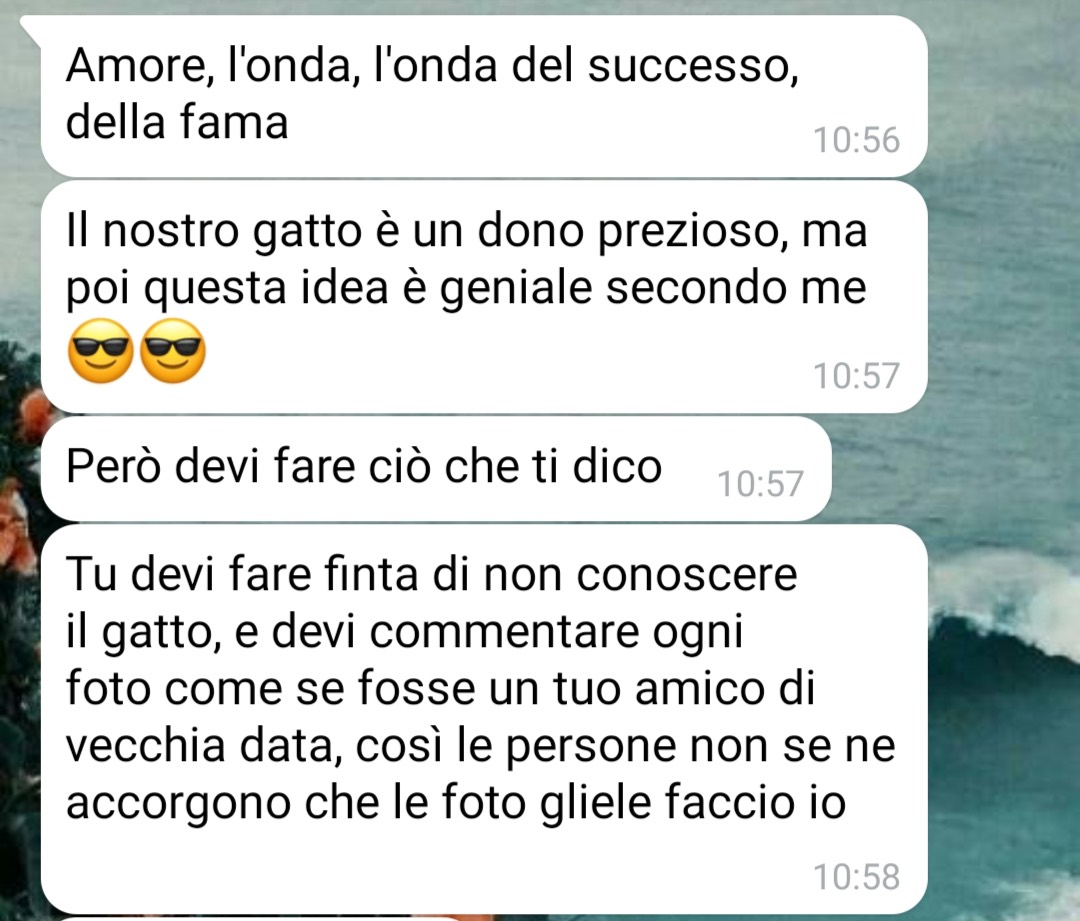The height and width of the screenshot is (921, 1080).
Task: Tap the 'Però devi fare ciò che ti dico' message
Action: point(436,468)
